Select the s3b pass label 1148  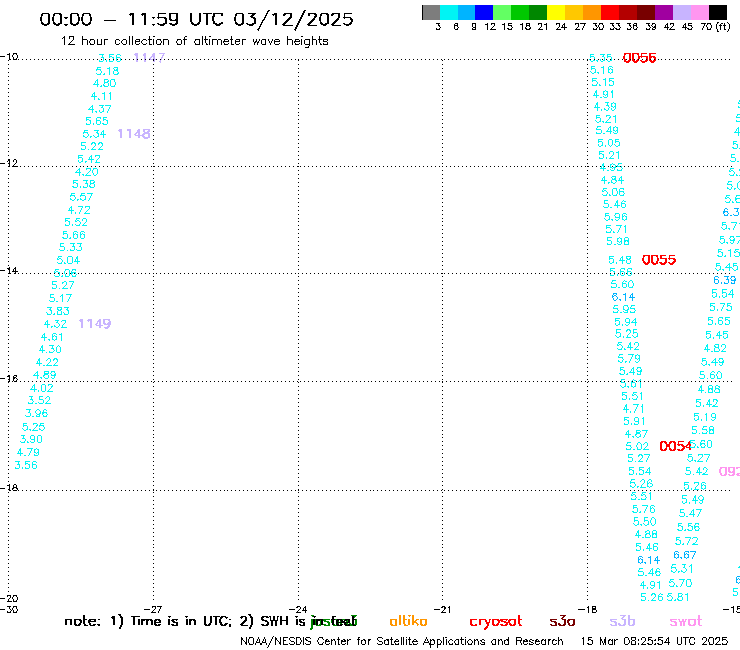click(134, 134)
